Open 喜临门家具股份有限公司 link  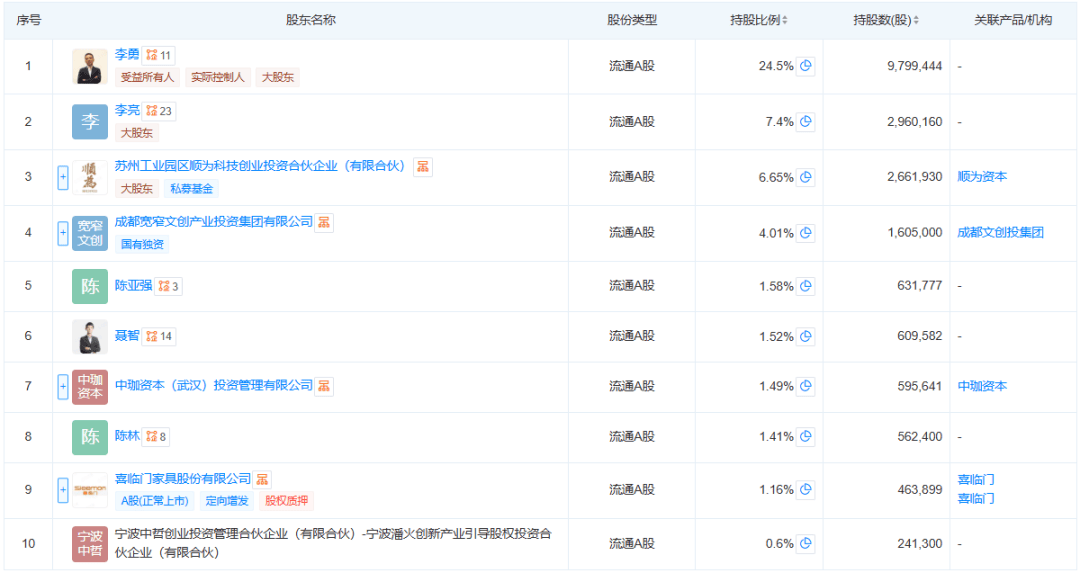coord(183,479)
